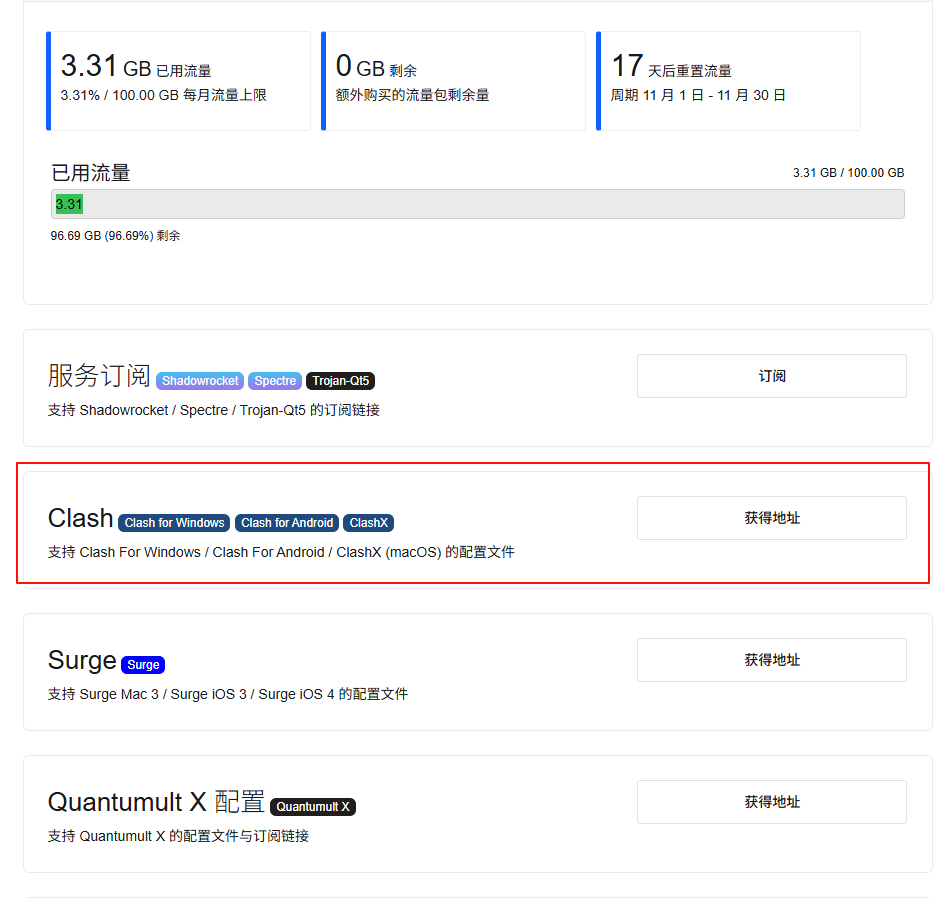Click the Shadowrocket badge

pos(200,381)
